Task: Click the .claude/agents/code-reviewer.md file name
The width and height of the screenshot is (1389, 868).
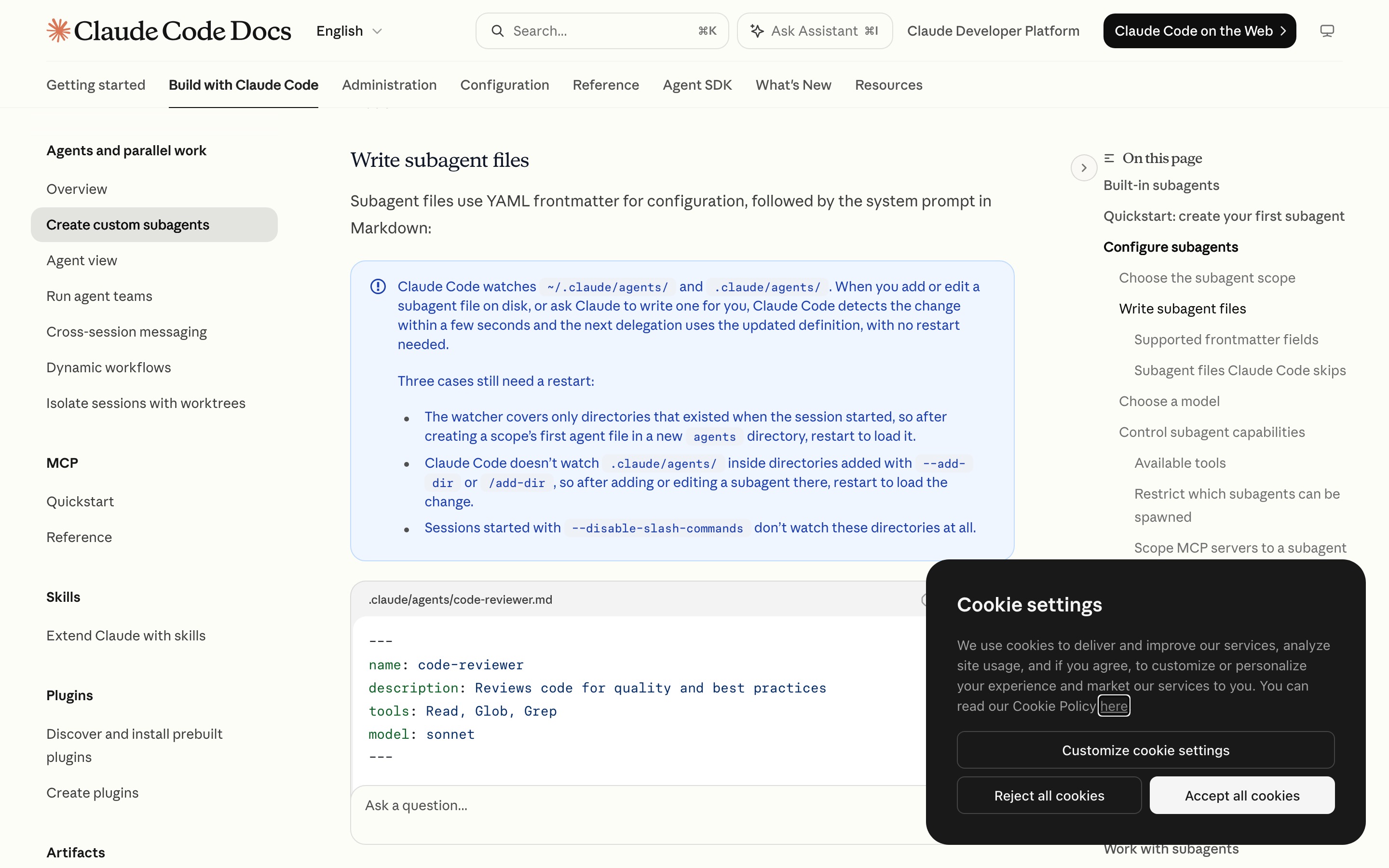Action: [x=460, y=599]
